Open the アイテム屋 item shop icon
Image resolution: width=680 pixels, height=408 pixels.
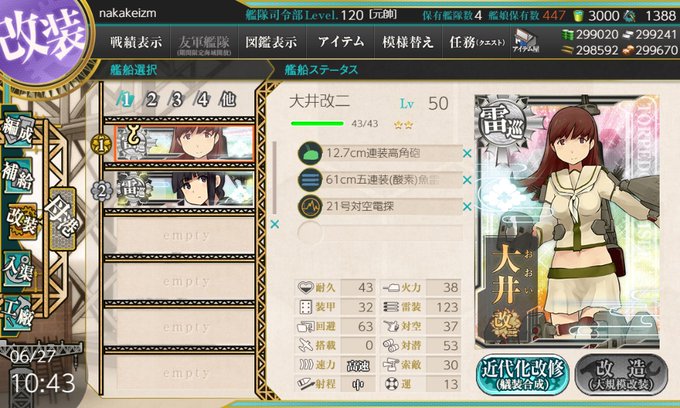pos(525,42)
